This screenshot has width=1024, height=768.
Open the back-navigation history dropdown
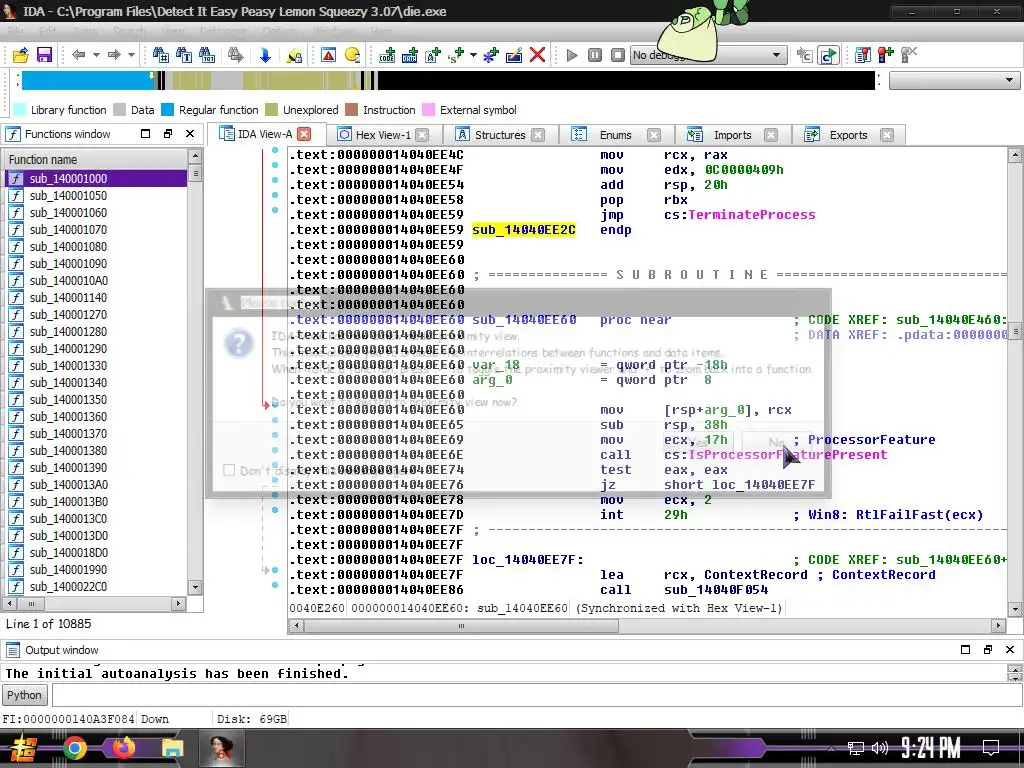tap(96, 55)
